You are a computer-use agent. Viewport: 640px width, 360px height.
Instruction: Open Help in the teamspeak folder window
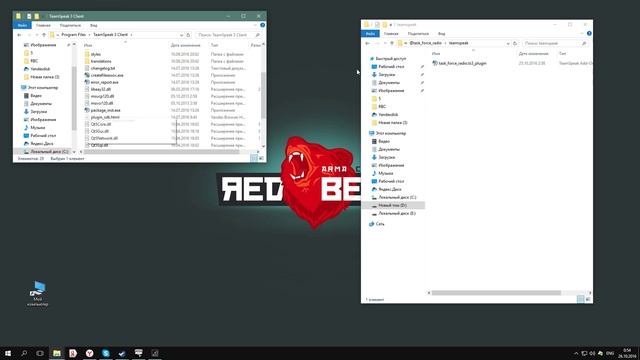click(x=589, y=33)
